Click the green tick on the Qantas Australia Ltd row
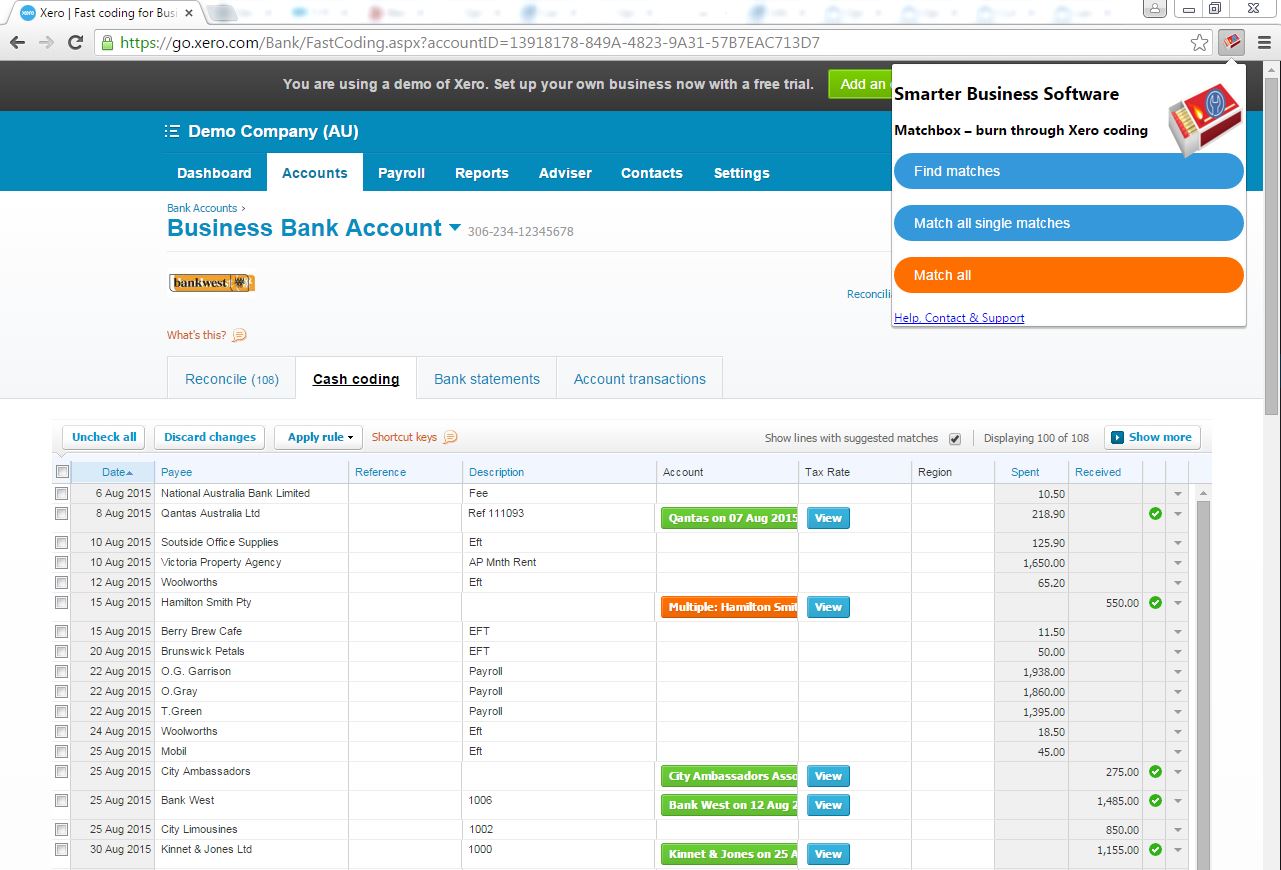 click(x=1155, y=514)
